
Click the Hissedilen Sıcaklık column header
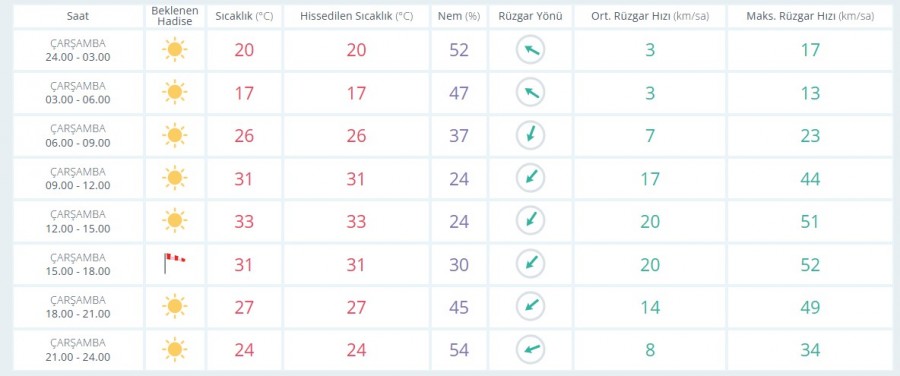click(x=356, y=17)
